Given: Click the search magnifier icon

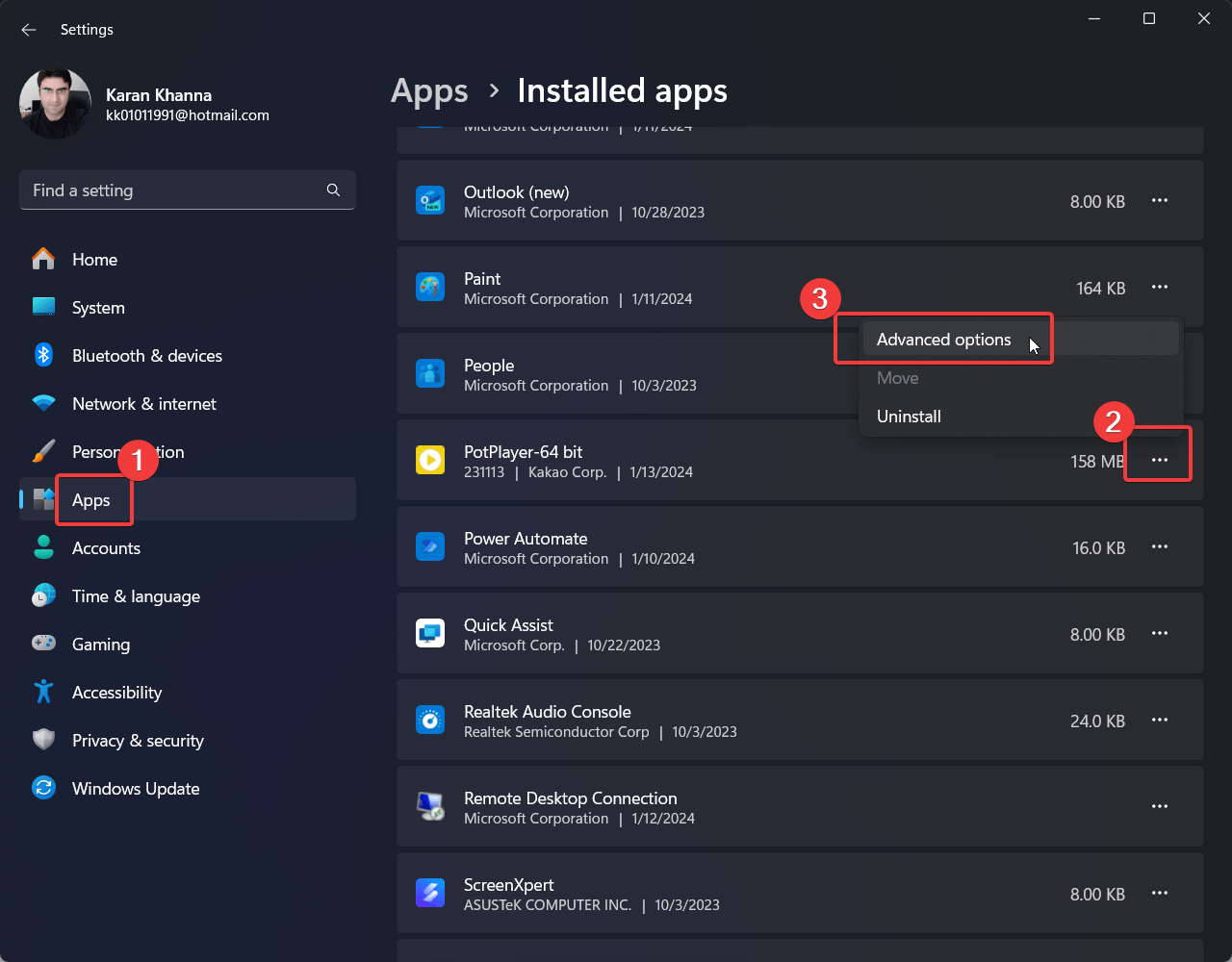Looking at the screenshot, I should pos(333,190).
